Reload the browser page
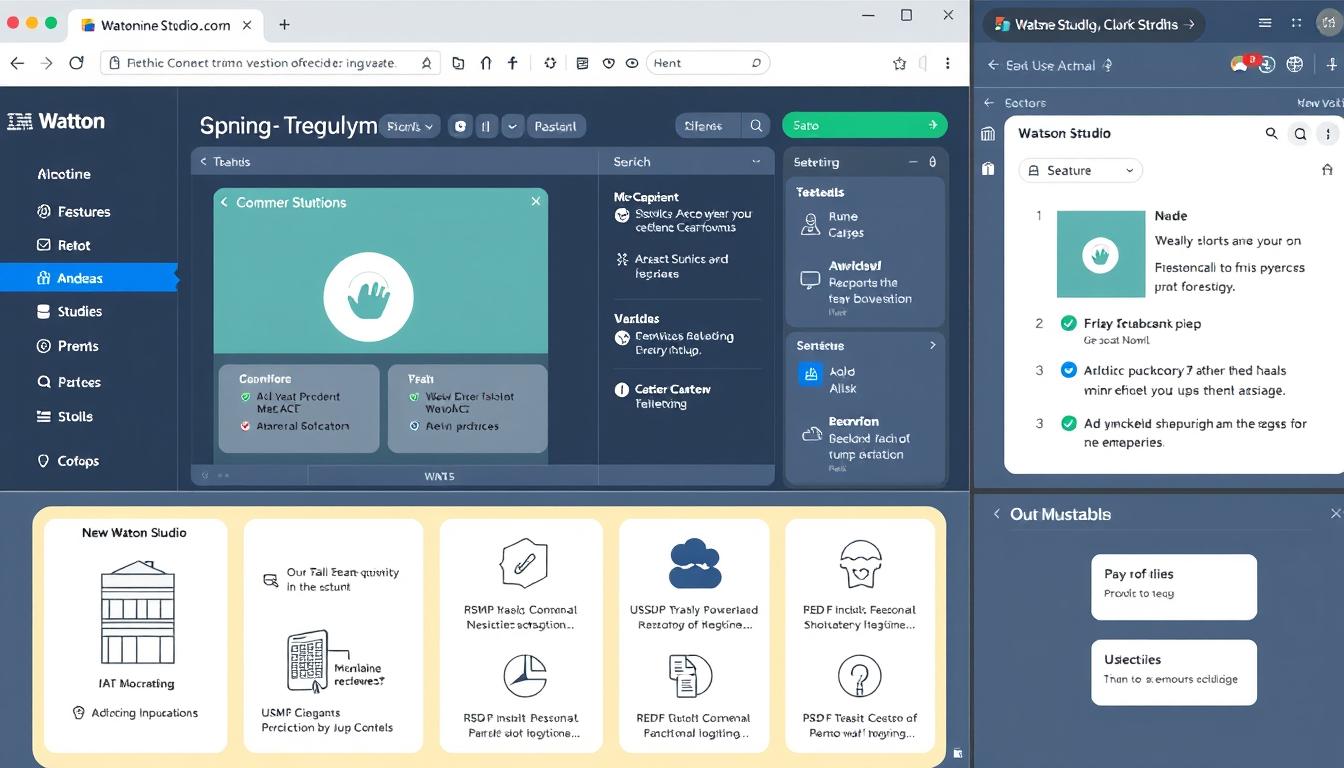The image size is (1344, 768). click(76, 63)
